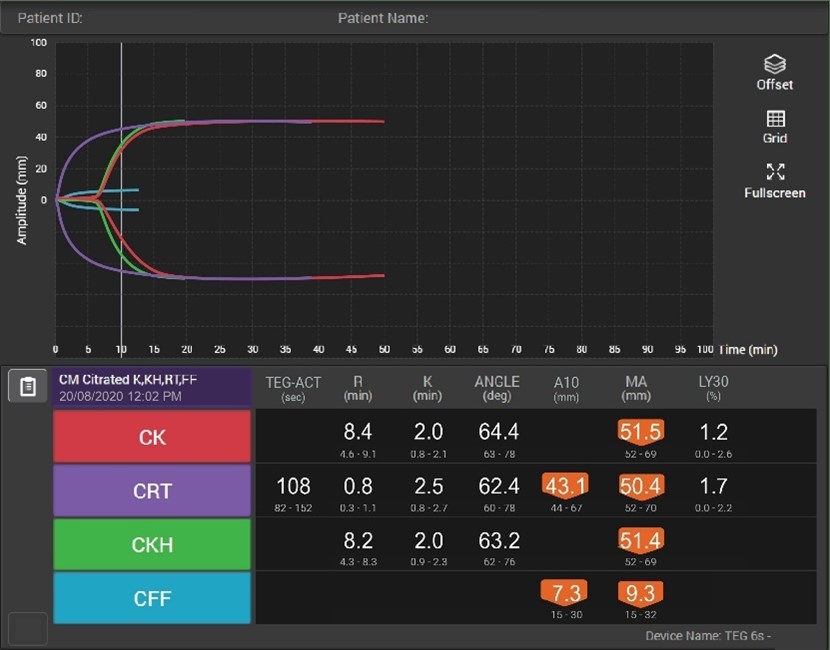Click the TEG-ACT column header
The width and height of the screenshot is (830, 650).
click(x=293, y=388)
